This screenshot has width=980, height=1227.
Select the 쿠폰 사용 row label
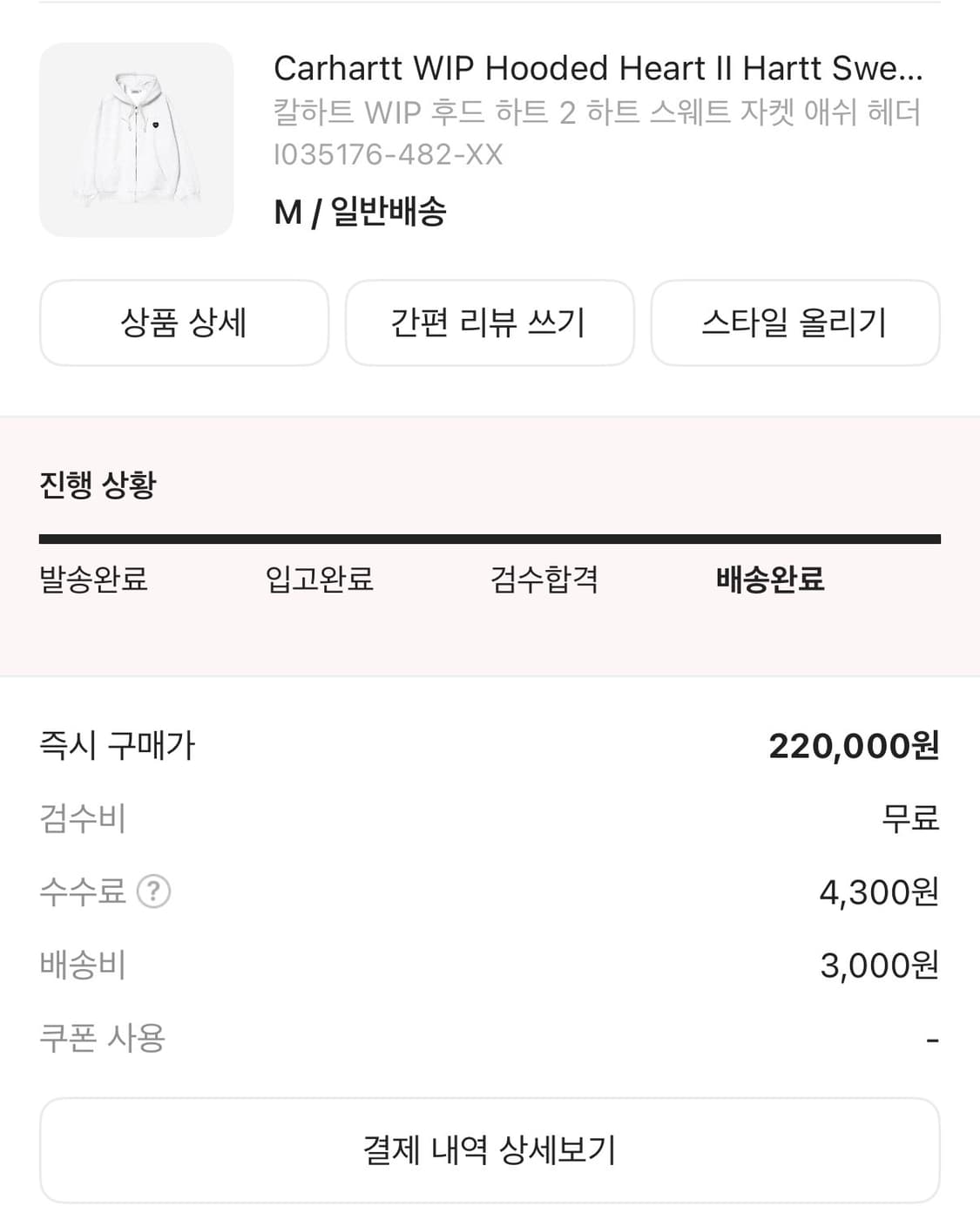pos(103,1038)
